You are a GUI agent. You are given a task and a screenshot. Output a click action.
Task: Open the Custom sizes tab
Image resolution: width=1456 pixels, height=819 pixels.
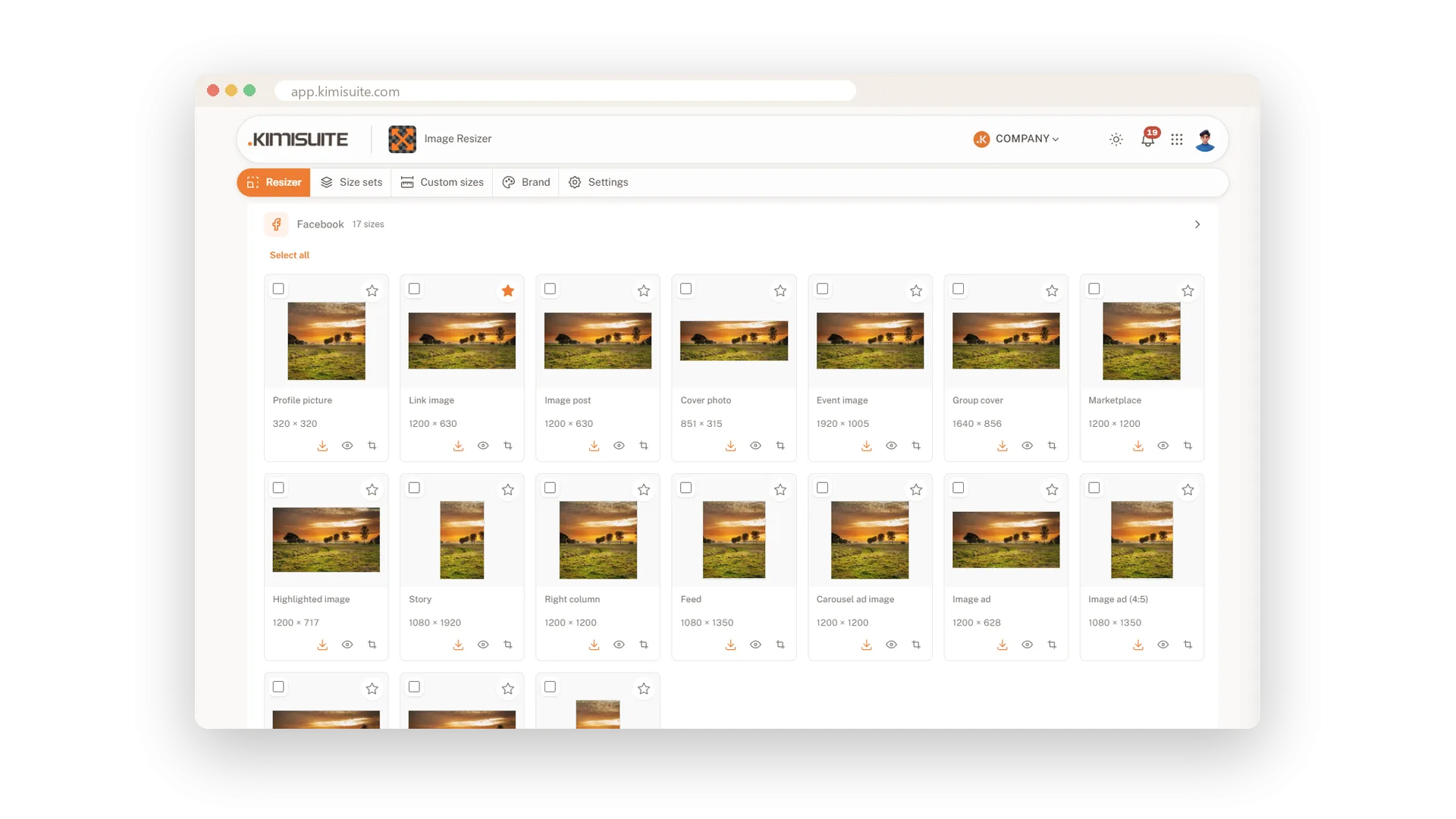(x=442, y=182)
